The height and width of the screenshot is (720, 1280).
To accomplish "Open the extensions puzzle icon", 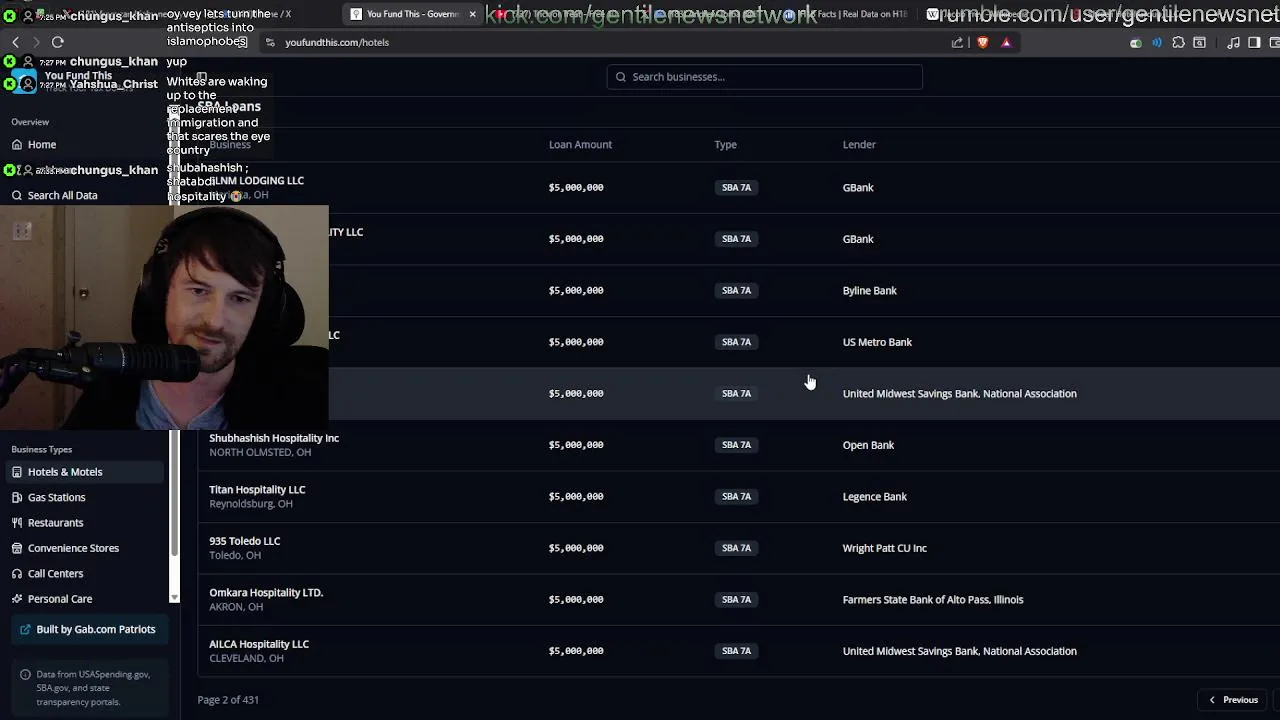I will 1178,42.
